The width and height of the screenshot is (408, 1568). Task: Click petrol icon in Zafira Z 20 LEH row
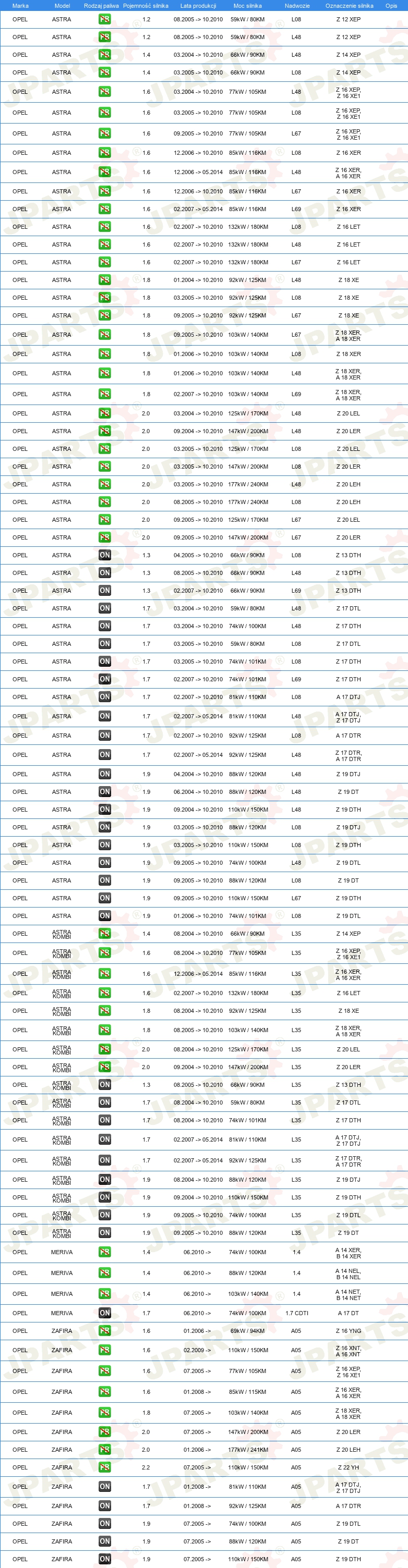[x=105, y=1450]
